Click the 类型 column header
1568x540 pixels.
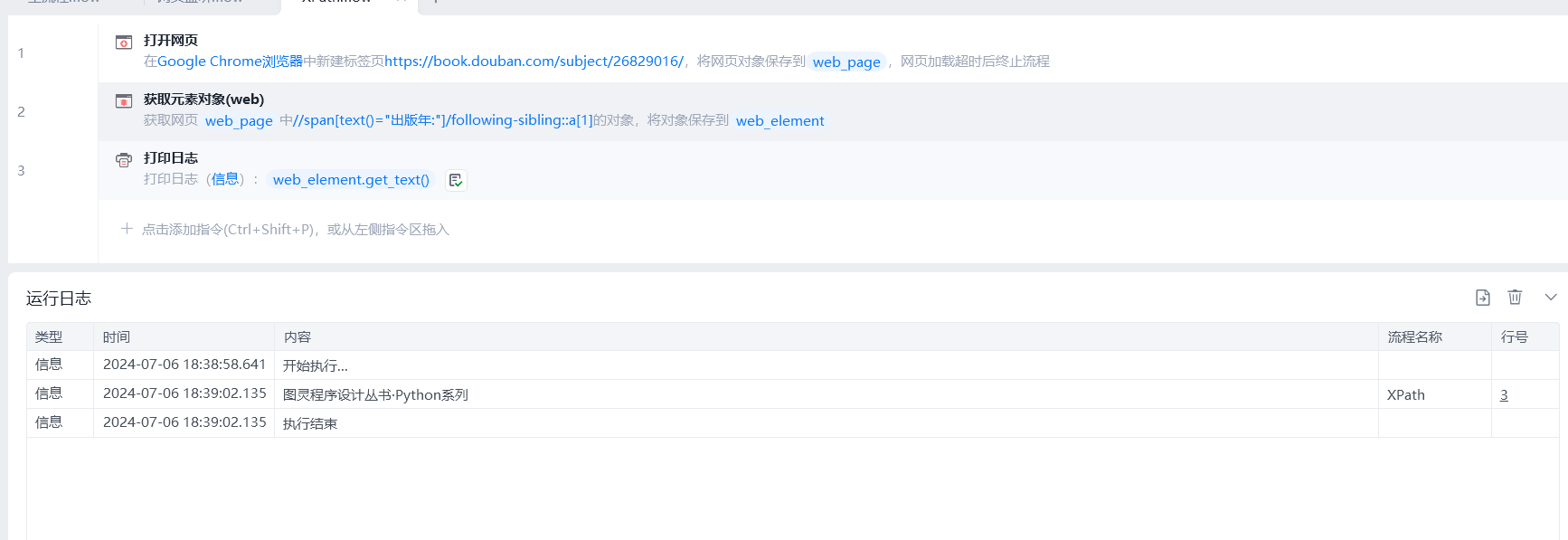(x=49, y=336)
